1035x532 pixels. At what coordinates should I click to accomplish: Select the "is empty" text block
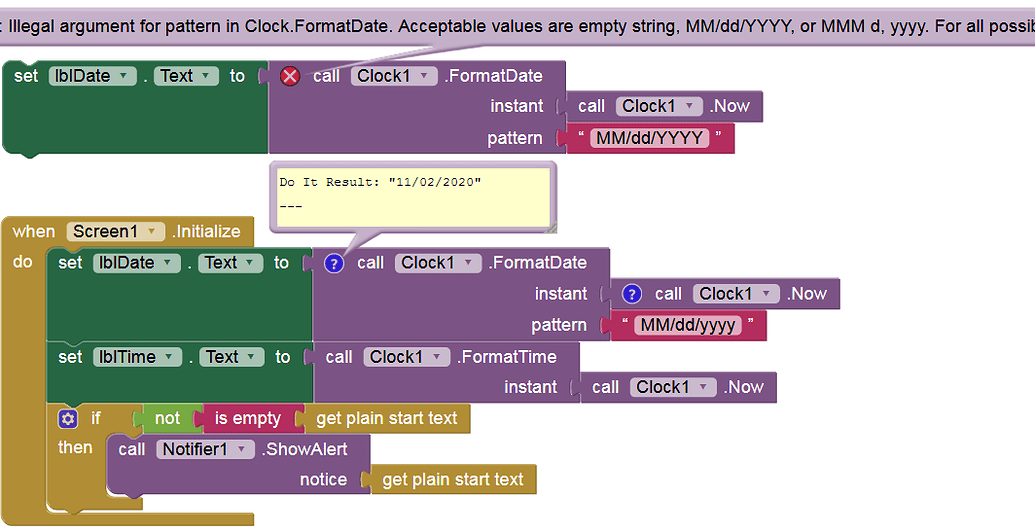click(x=248, y=418)
